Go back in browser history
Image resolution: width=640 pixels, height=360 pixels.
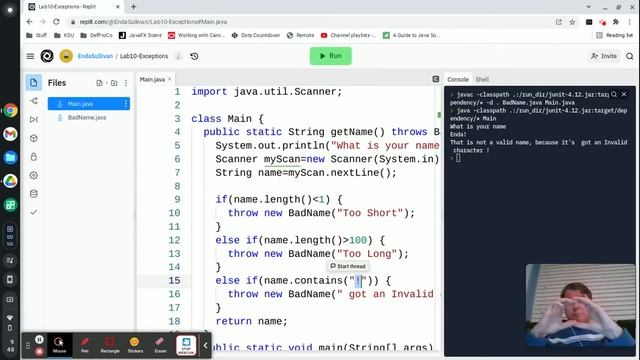[29, 22]
